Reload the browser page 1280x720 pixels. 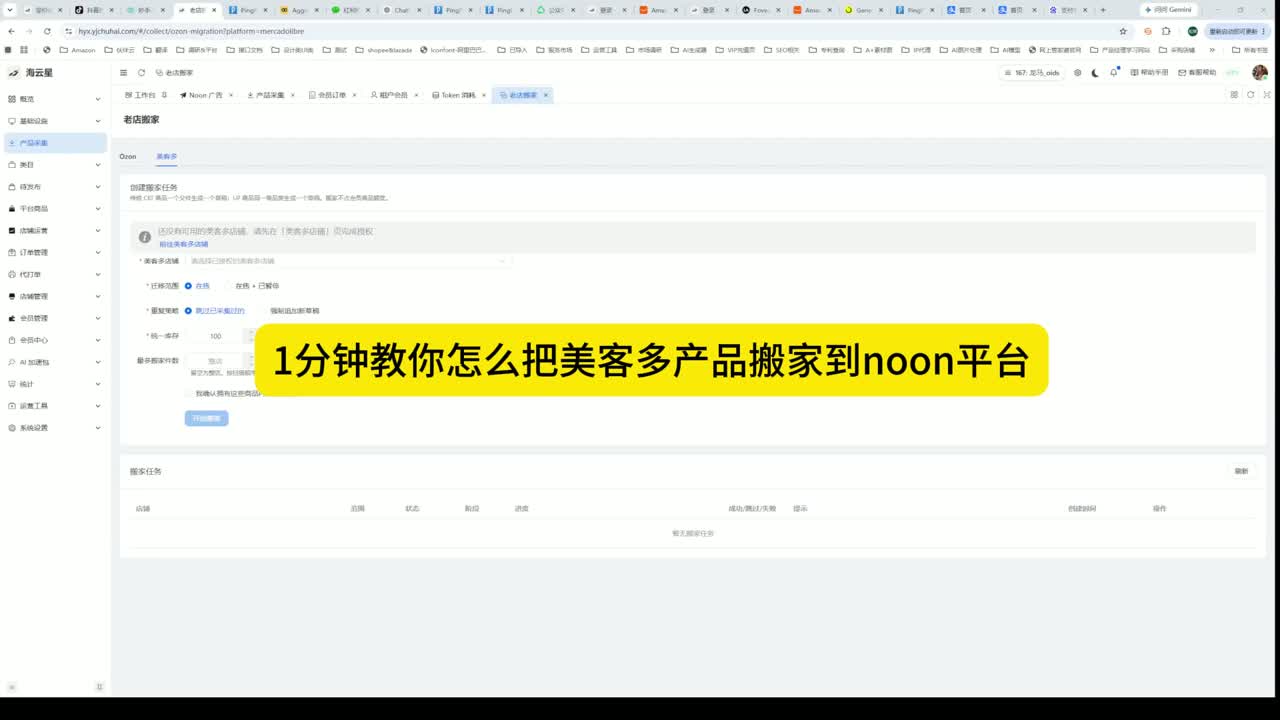point(47,31)
